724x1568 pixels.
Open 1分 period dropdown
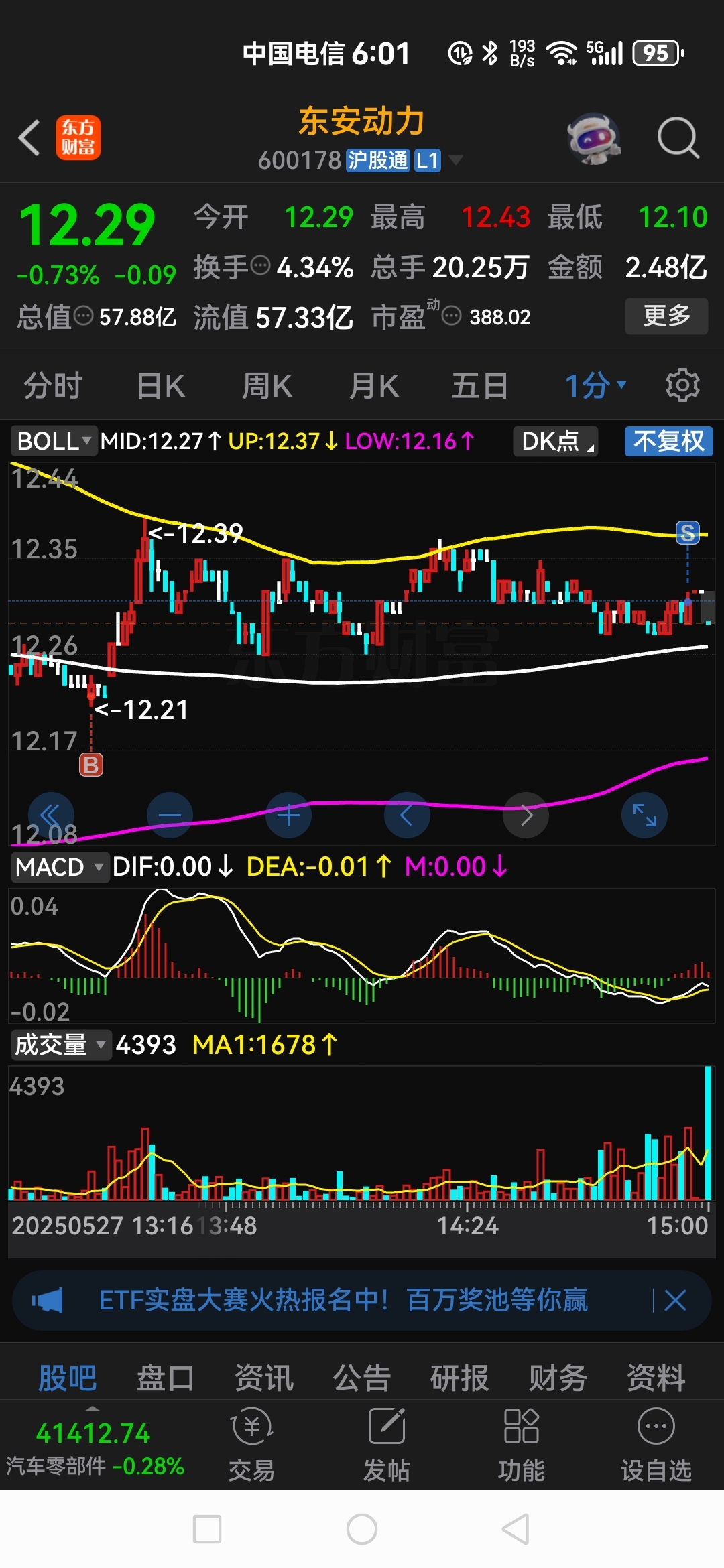(x=595, y=385)
